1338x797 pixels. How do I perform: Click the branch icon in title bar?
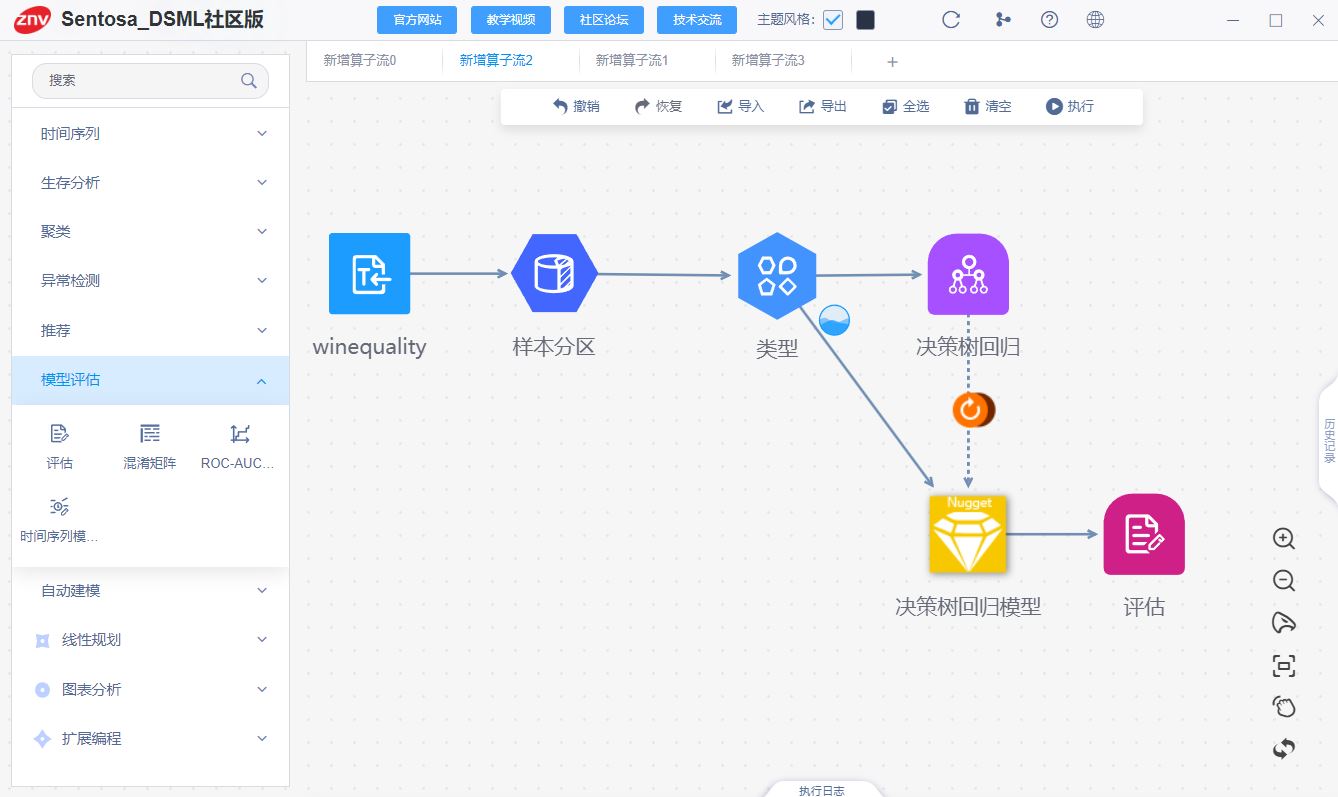(1003, 20)
